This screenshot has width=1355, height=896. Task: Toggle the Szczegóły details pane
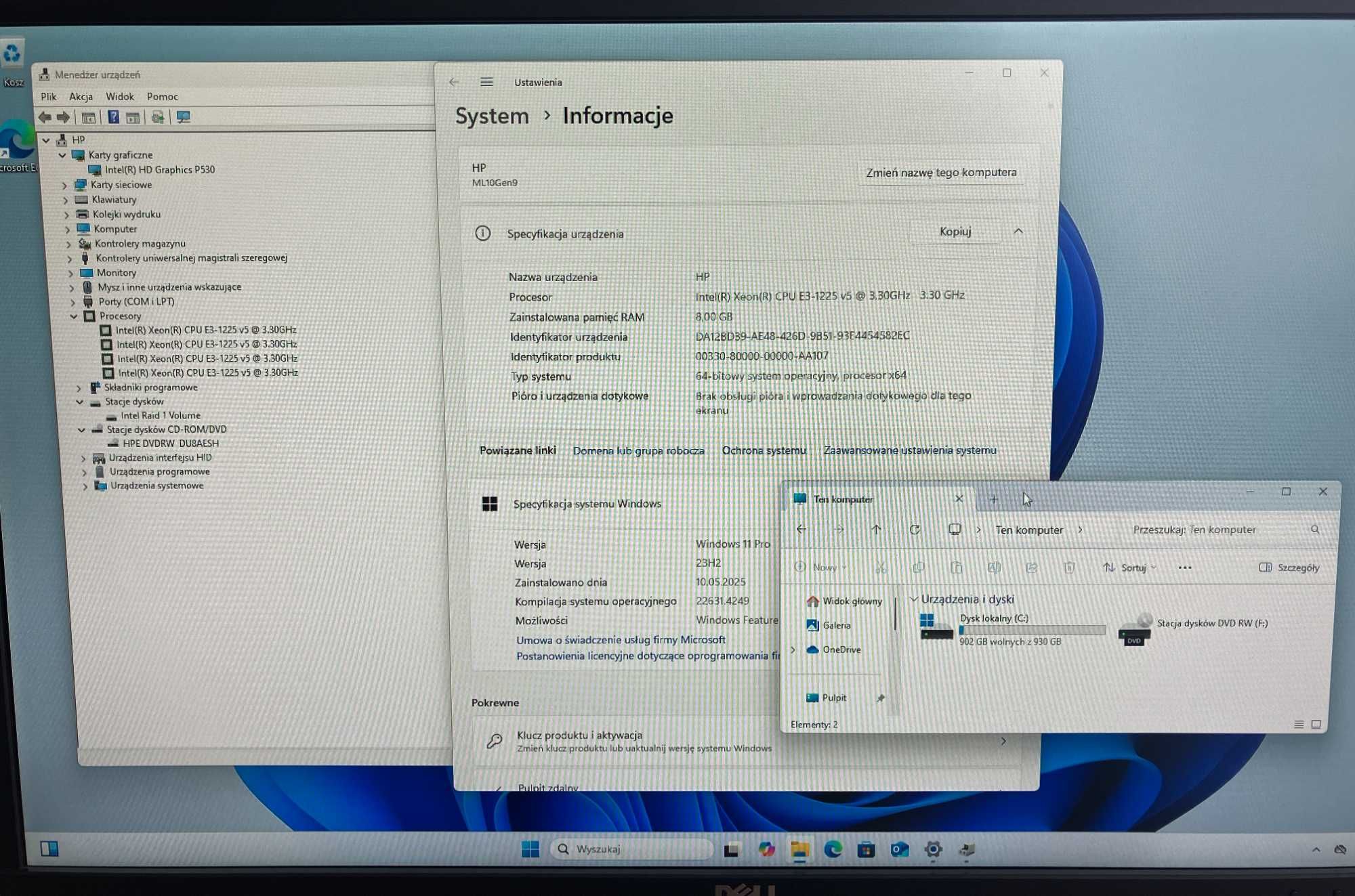coord(1289,568)
